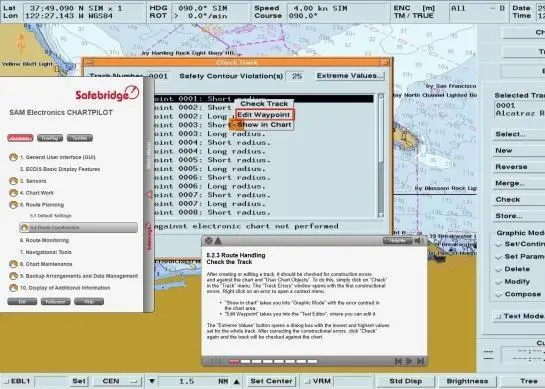Go to previous tutorial step
545x389 pixels.
398,362
